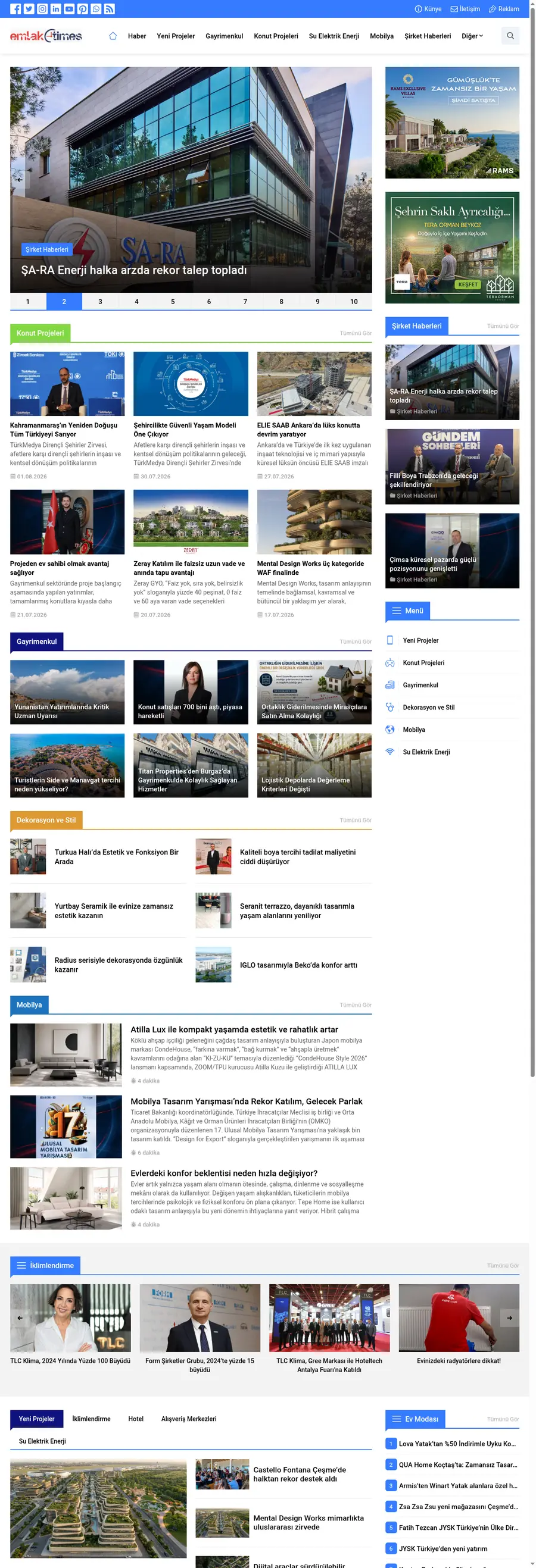This screenshot has width=536, height=1568.
Task: Open Şirket Haberleri in the top navigation
Action: click(x=428, y=36)
